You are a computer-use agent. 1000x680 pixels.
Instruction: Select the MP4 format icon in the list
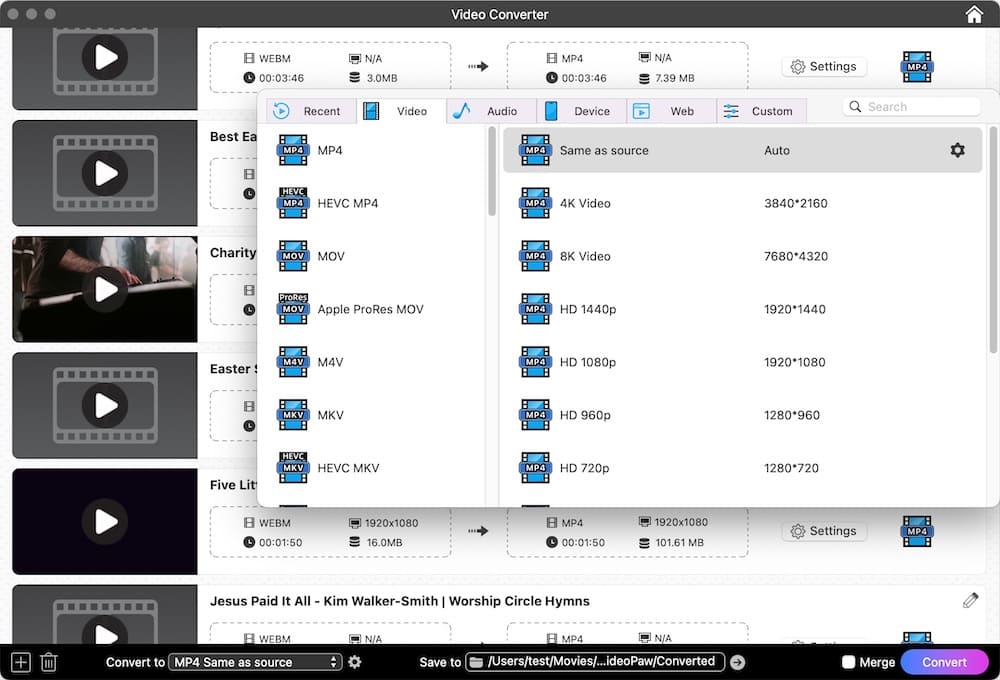(293, 150)
